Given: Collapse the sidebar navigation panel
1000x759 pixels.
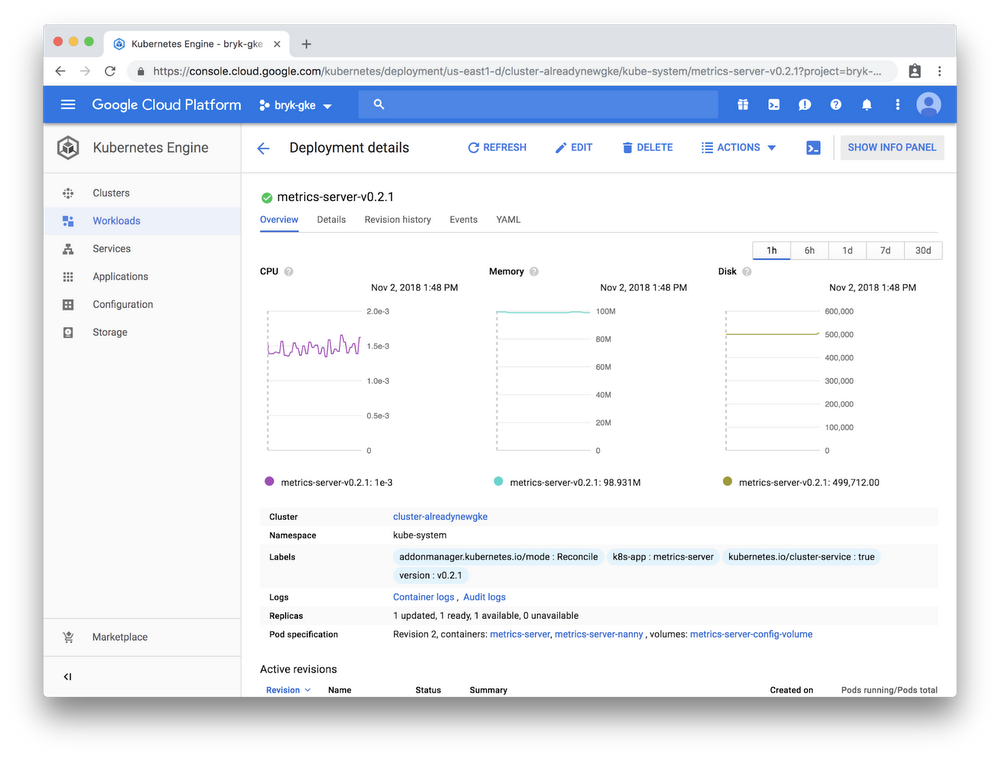Looking at the screenshot, I should [x=68, y=677].
